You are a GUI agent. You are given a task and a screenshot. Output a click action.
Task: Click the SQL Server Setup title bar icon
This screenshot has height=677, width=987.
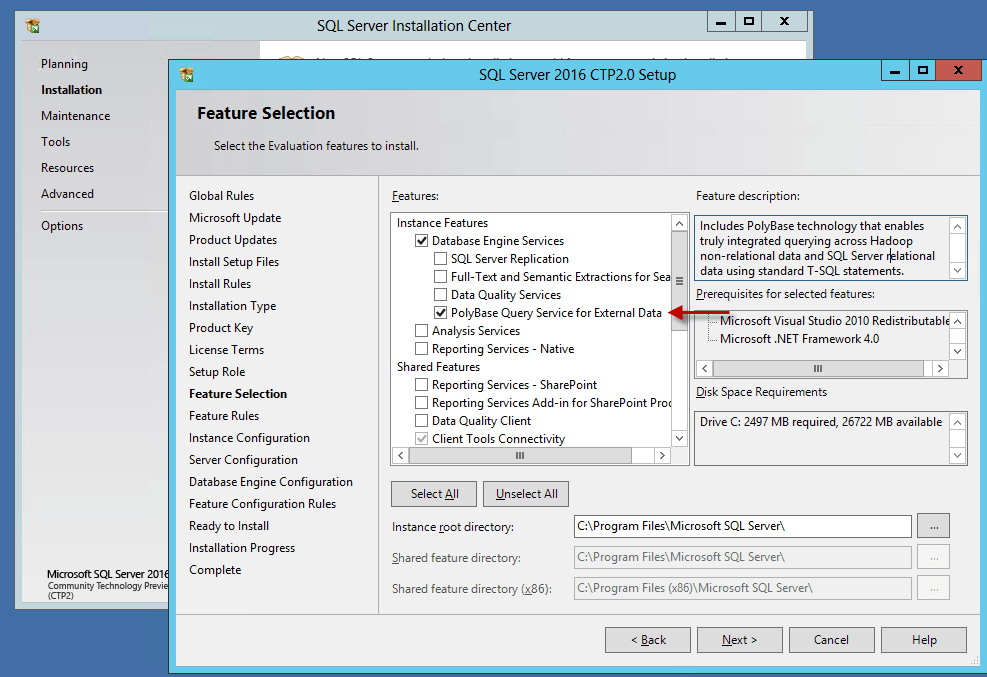[186, 74]
